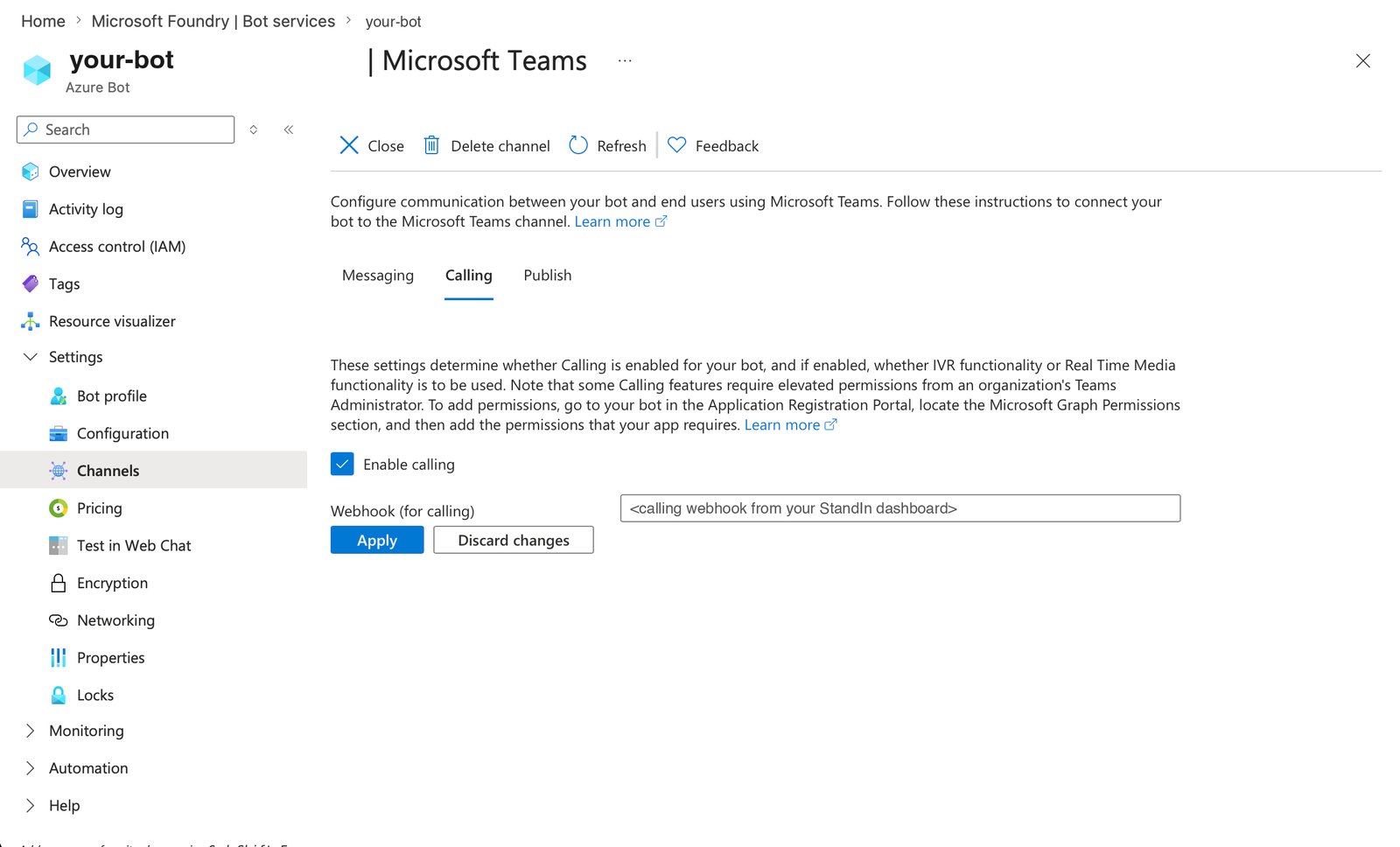Click the Bot profile icon
Viewport: 1400px width, 847px height.
tap(59, 395)
